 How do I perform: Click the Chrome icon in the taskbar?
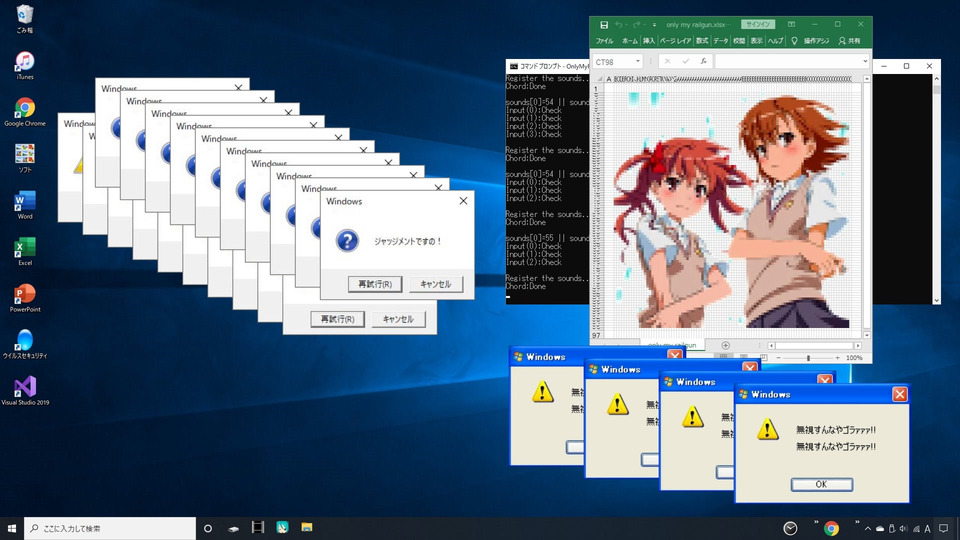pos(830,528)
